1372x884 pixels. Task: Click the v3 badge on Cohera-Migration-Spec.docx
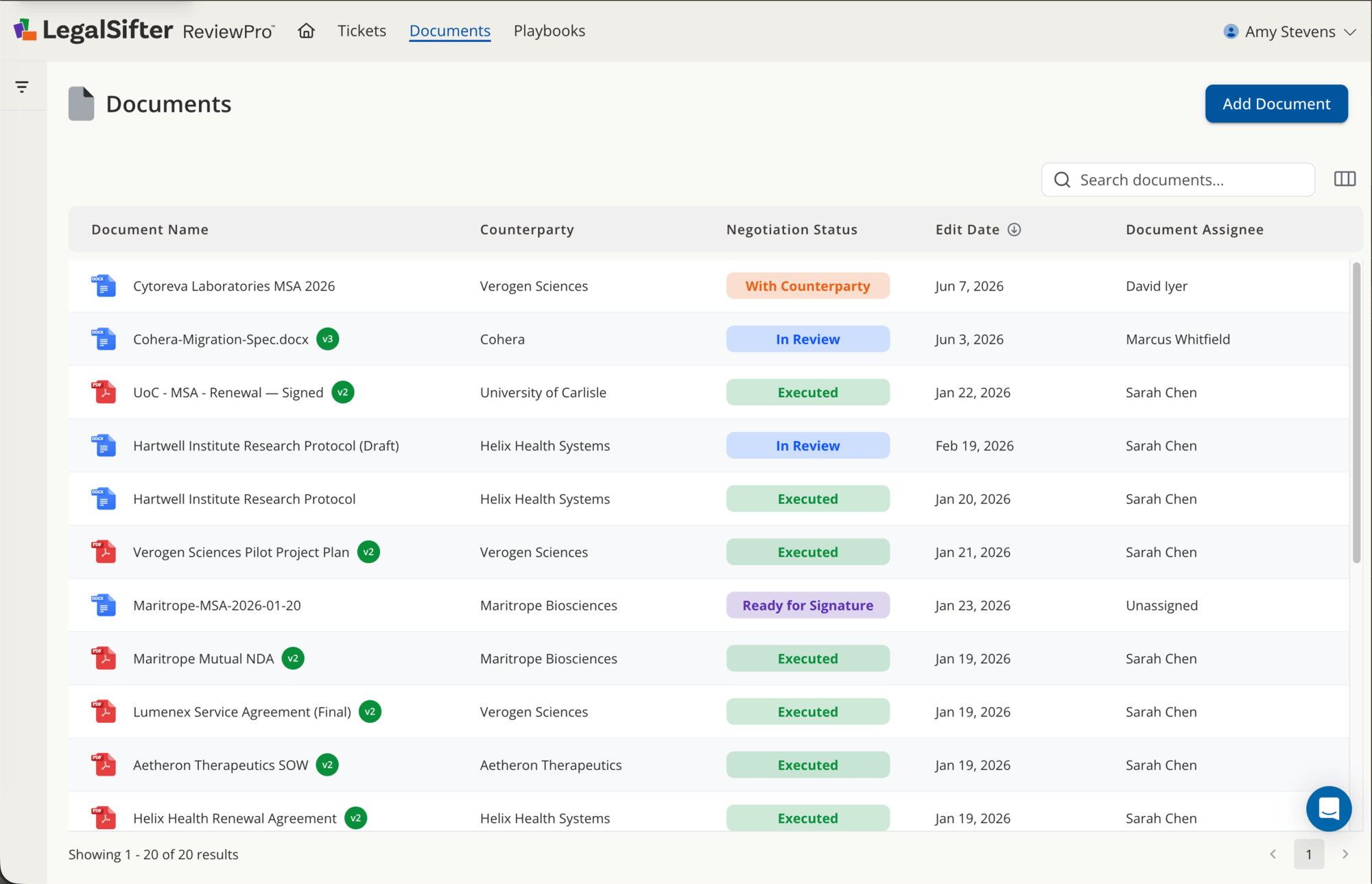(327, 339)
